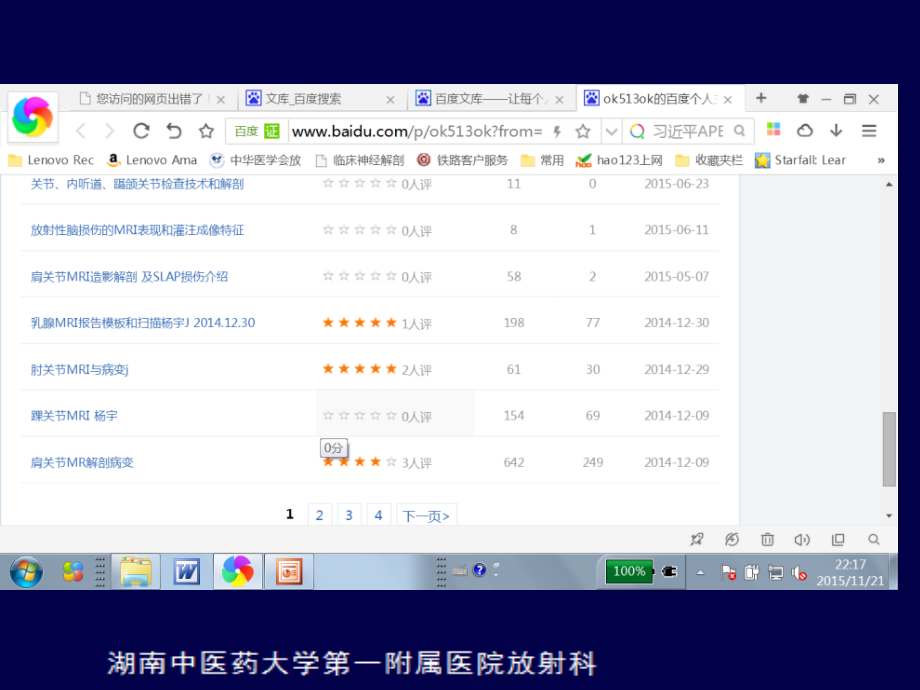Click the refresh icon next to address bar
This screenshot has width=920, height=690.
click(x=142, y=130)
